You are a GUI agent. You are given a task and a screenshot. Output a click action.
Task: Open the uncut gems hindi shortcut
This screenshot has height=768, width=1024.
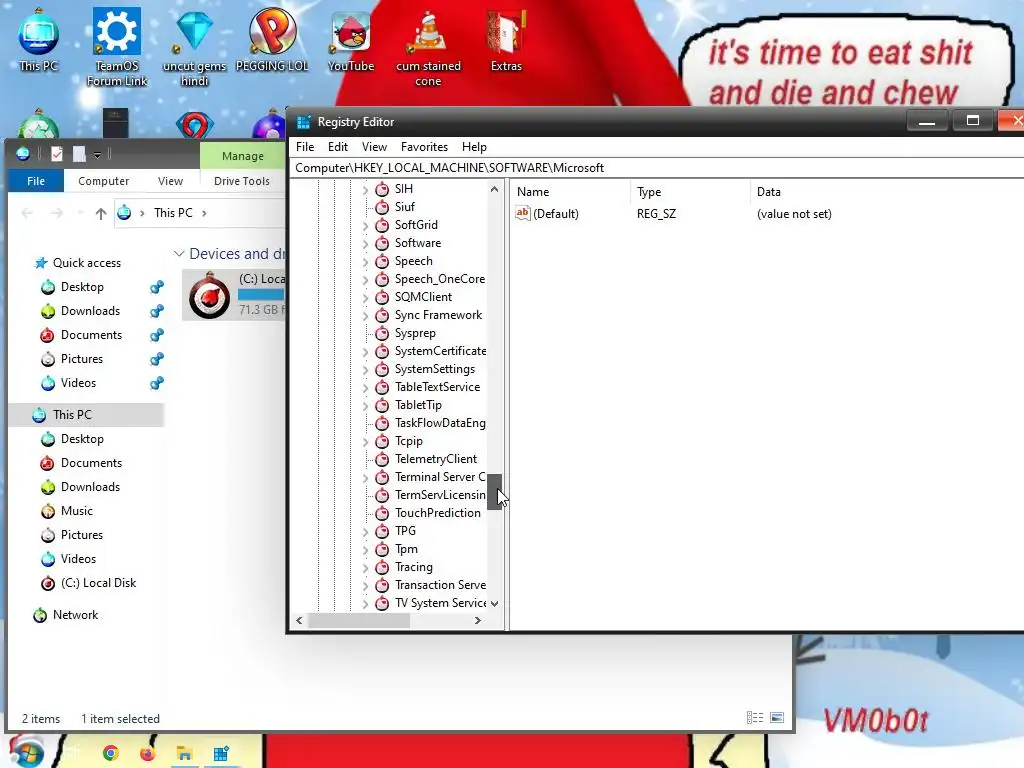point(195,46)
